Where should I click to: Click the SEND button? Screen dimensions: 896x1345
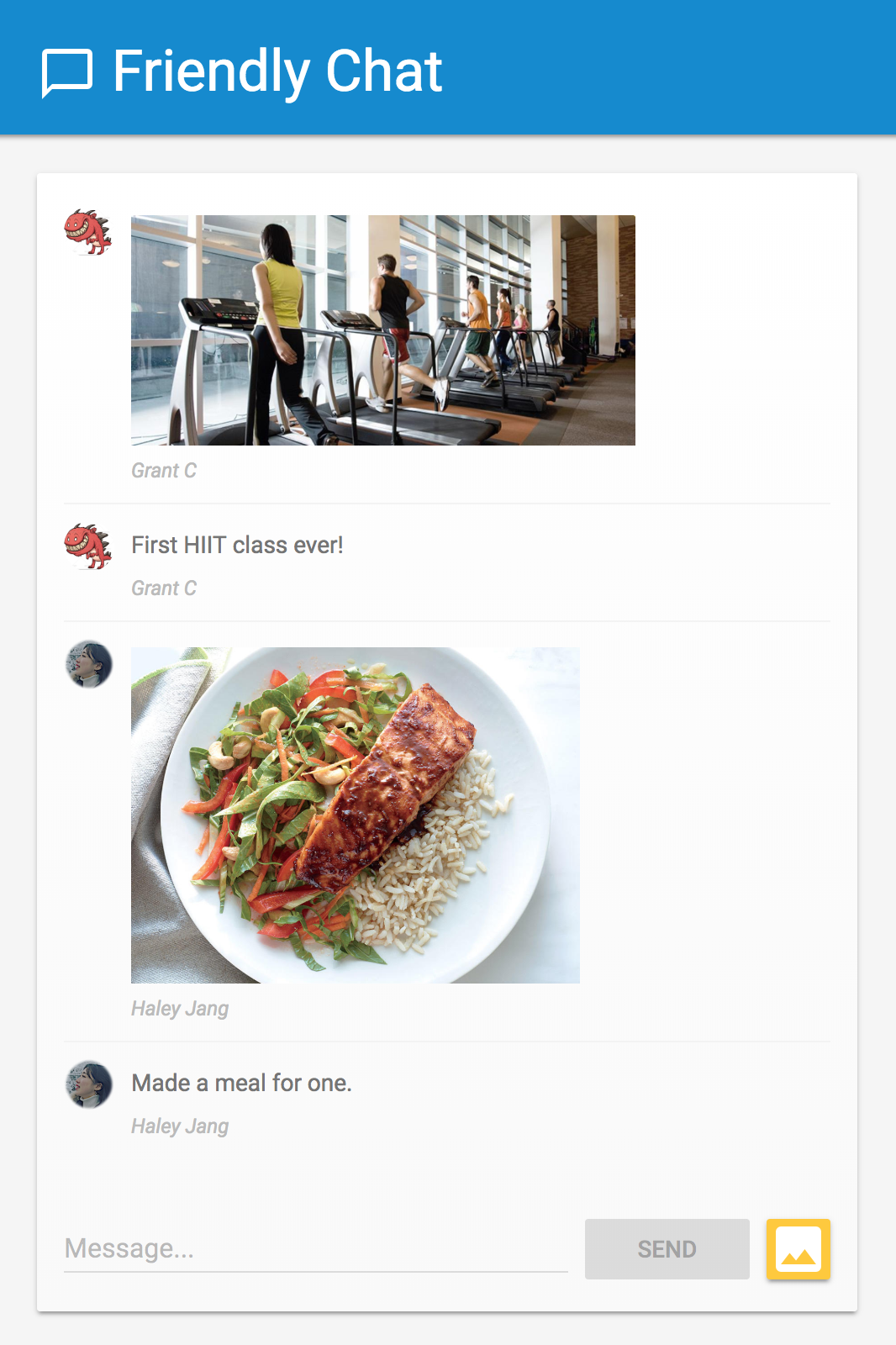[x=667, y=1249]
